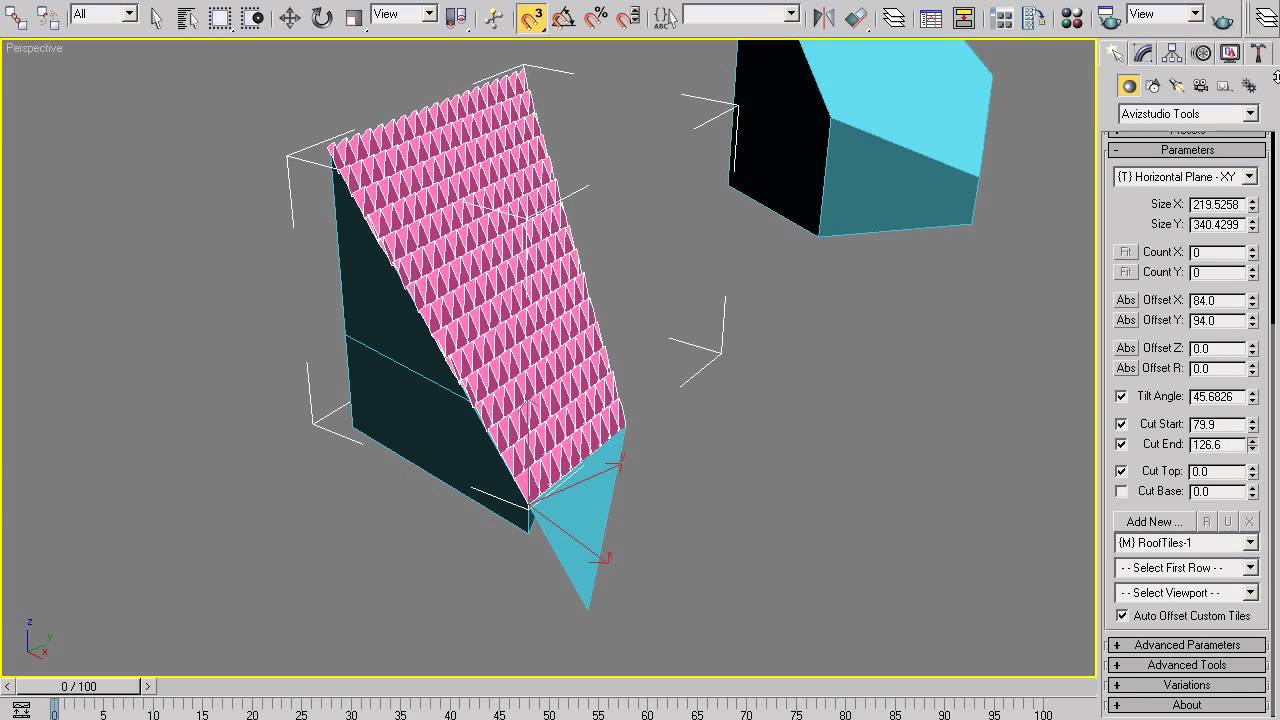The width and height of the screenshot is (1280, 720).
Task: Open named selection sets dropdown
Action: (742, 14)
